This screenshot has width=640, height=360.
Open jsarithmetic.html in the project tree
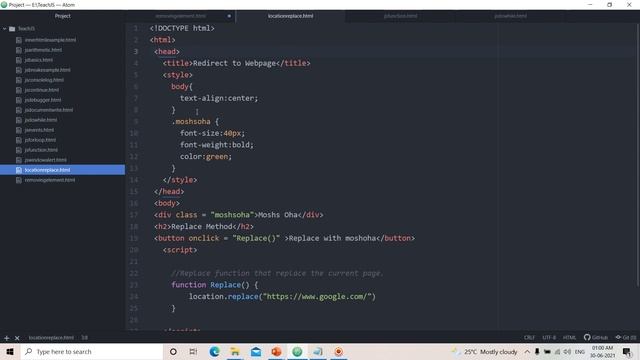(43, 50)
